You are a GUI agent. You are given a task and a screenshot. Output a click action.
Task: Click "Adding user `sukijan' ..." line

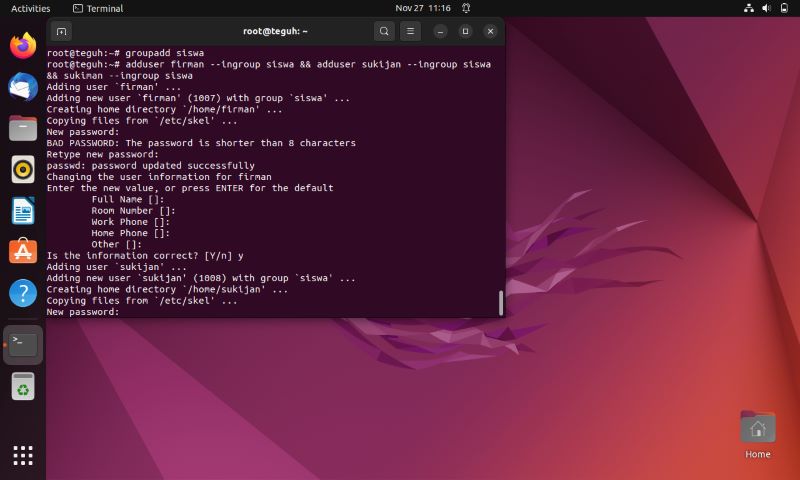point(116,266)
